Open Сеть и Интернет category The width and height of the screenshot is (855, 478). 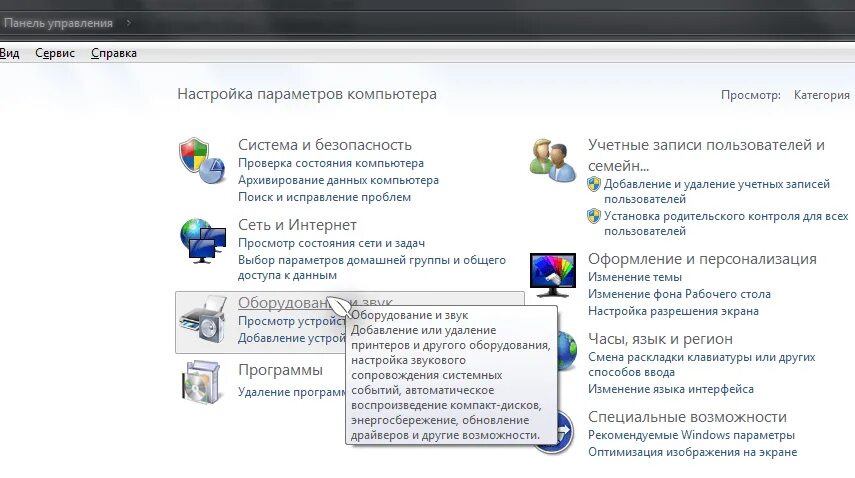[x=297, y=225]
